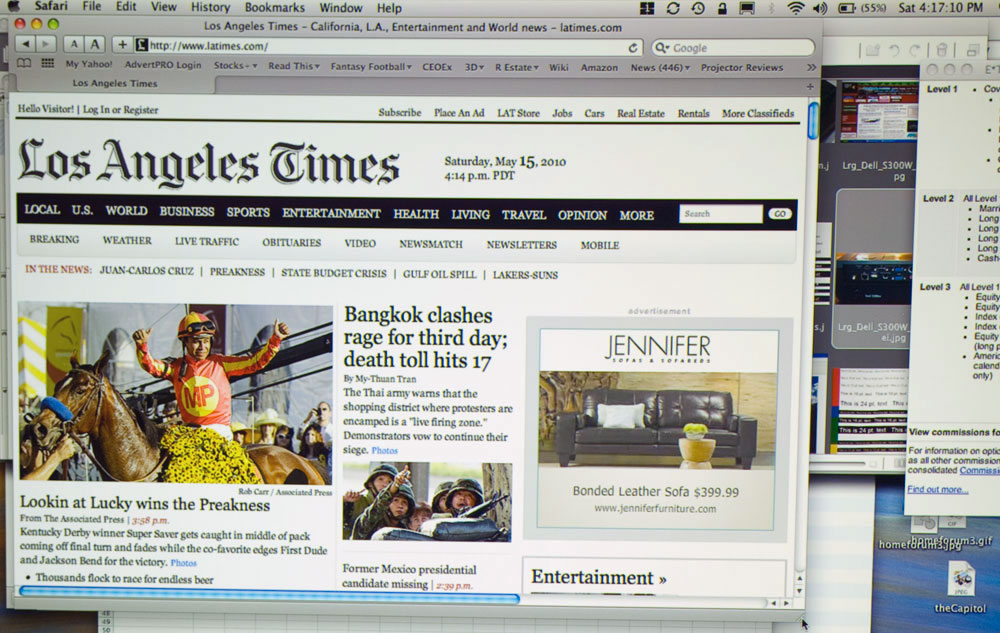Click the Jennifer sofa advertisement
Viewport: 1000px width, 633px height.
[657, 429]
